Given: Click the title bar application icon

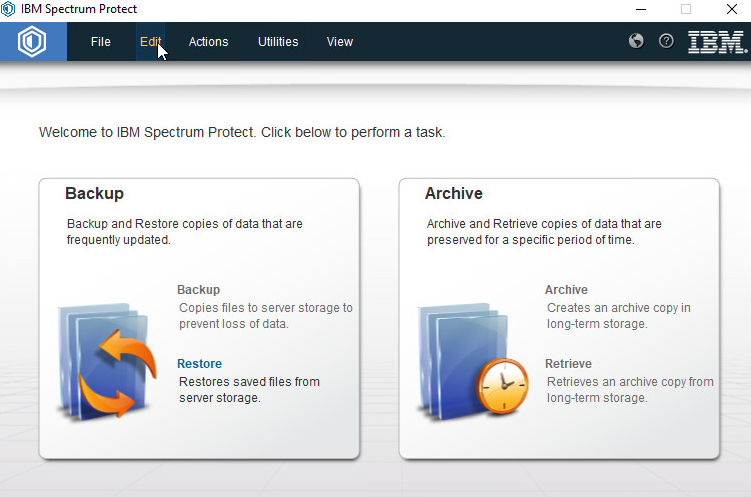Looking at the screenshot, I should click(x=9, y=9).
